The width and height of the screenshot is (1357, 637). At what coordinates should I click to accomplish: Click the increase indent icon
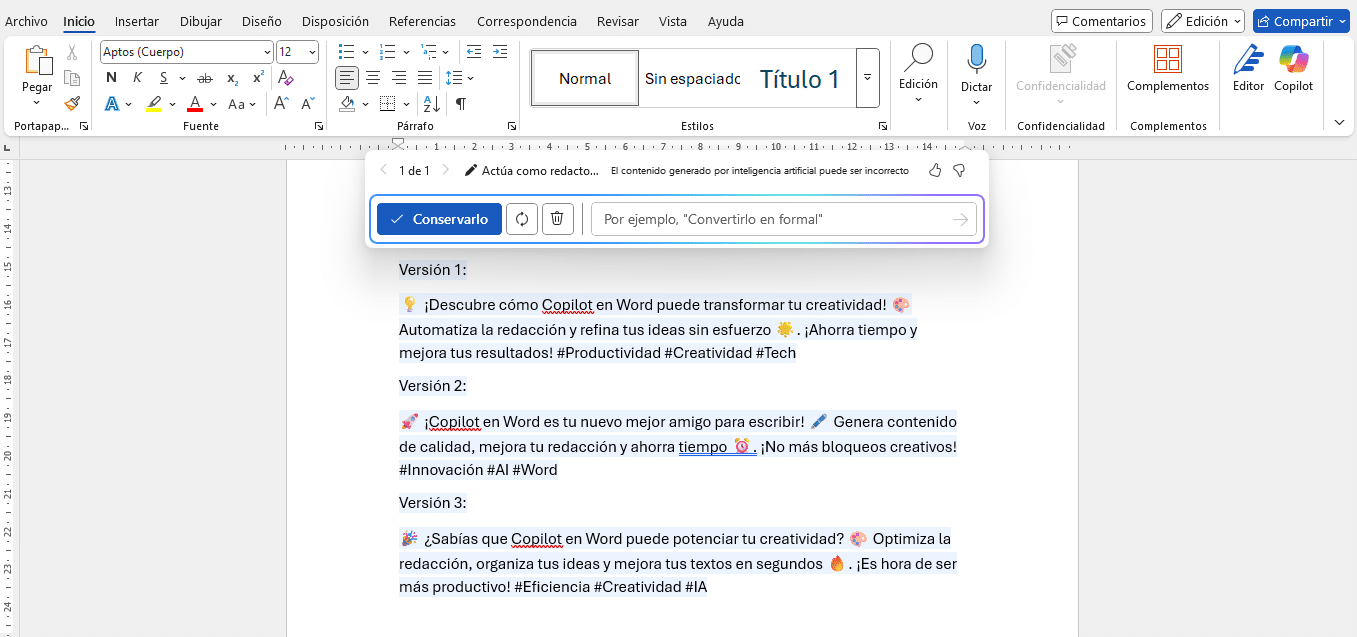click(x=500, y=52)
